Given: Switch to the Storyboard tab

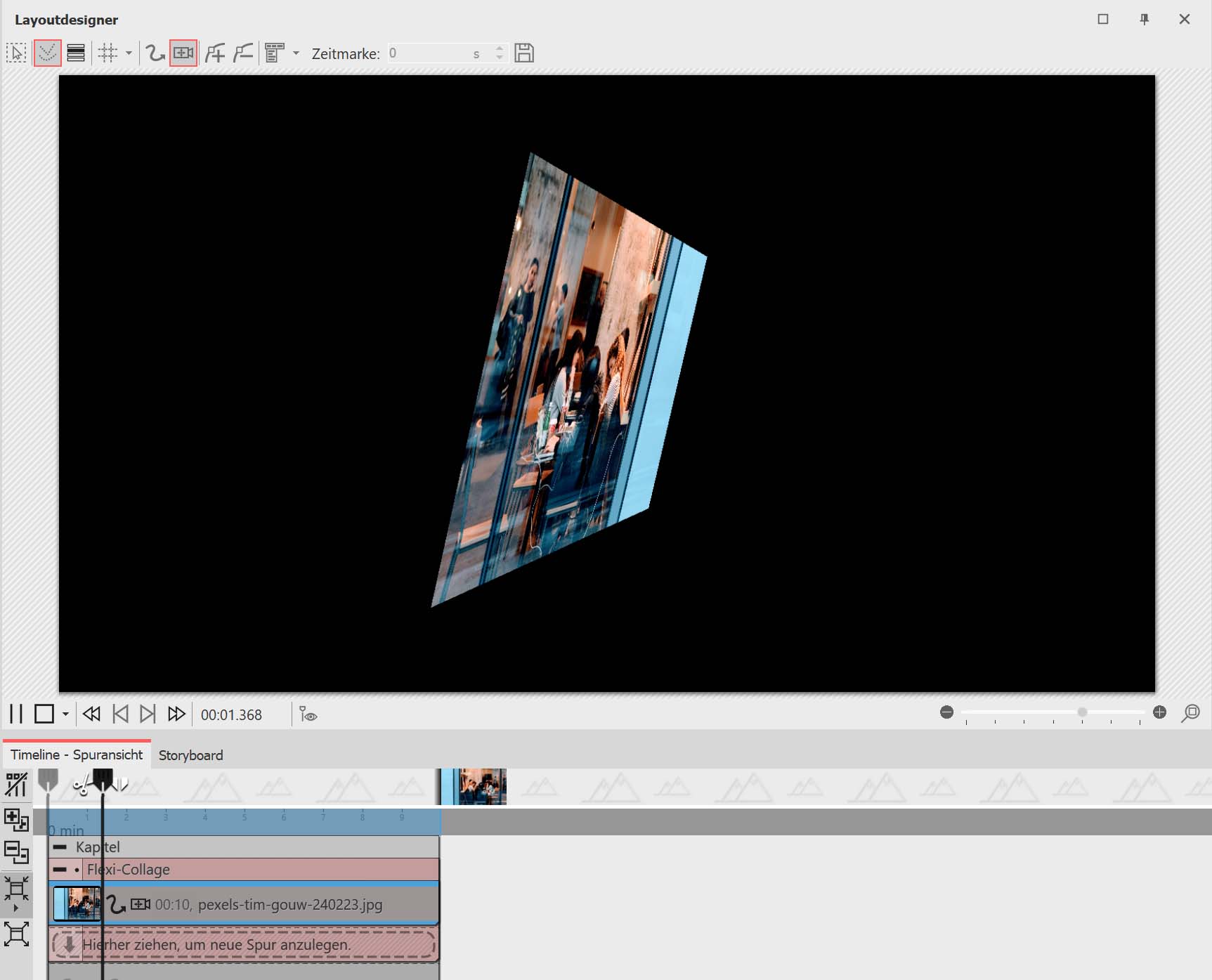Looking at the screenshot, I should [x=190, y=755].
